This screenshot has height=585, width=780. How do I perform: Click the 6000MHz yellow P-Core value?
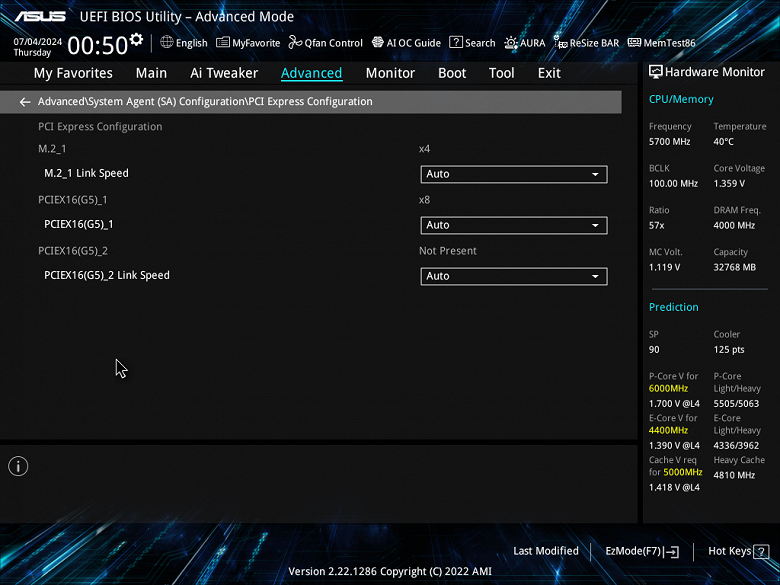tap(668, 389)
